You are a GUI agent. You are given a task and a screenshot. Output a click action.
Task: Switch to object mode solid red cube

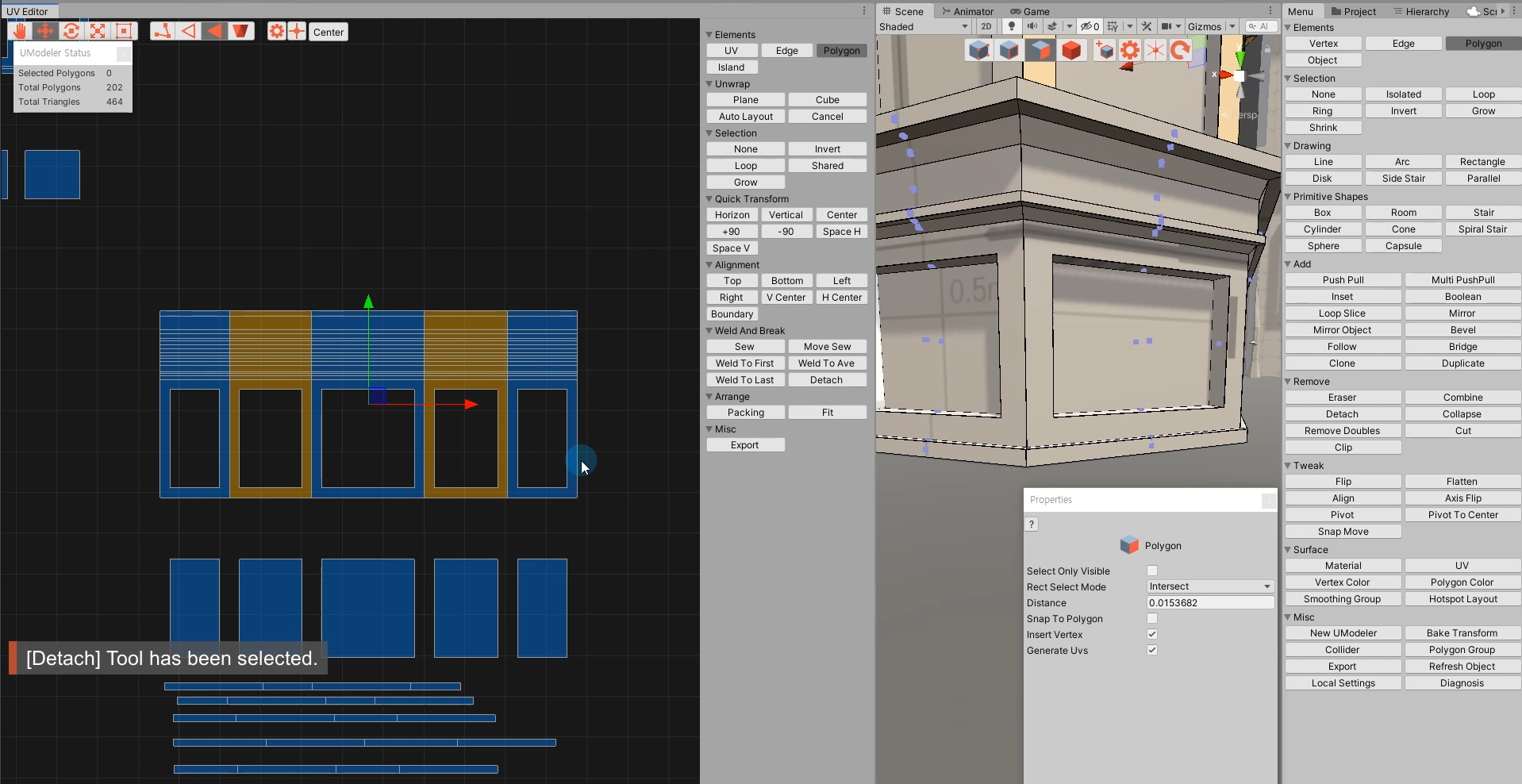[x=1071, y=51]
